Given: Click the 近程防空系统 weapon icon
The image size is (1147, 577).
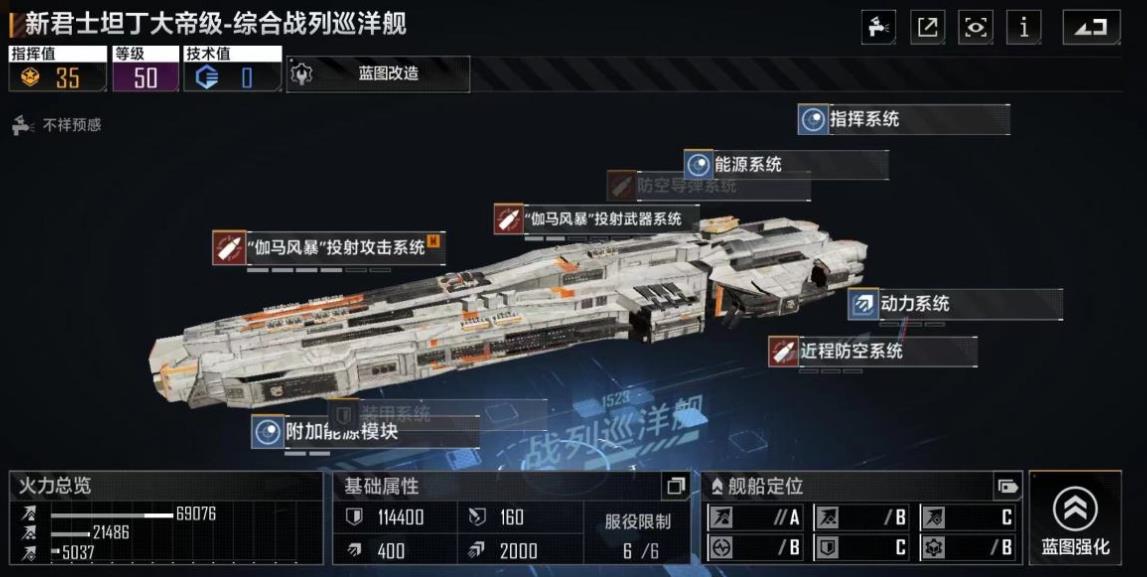Looking at the screenshot, I should point(783,351).
